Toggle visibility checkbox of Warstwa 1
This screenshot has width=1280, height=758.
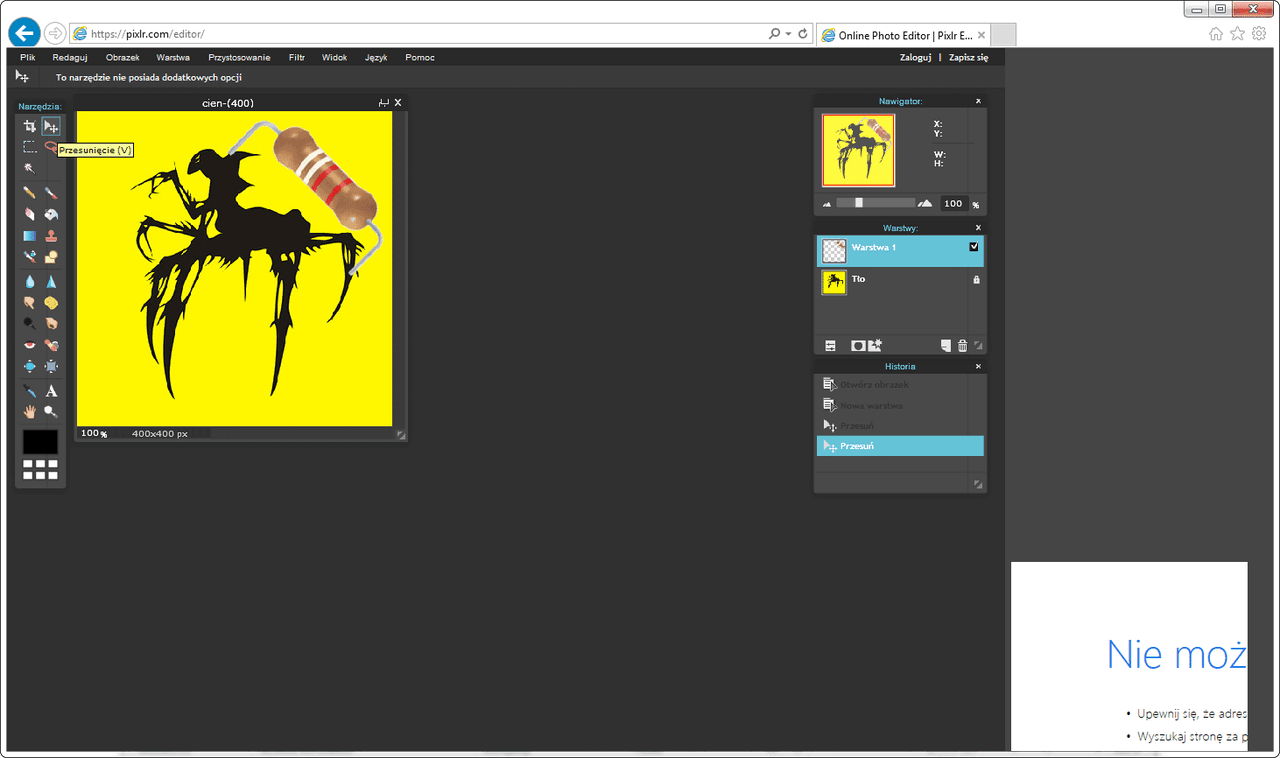(x=974, y=247)
